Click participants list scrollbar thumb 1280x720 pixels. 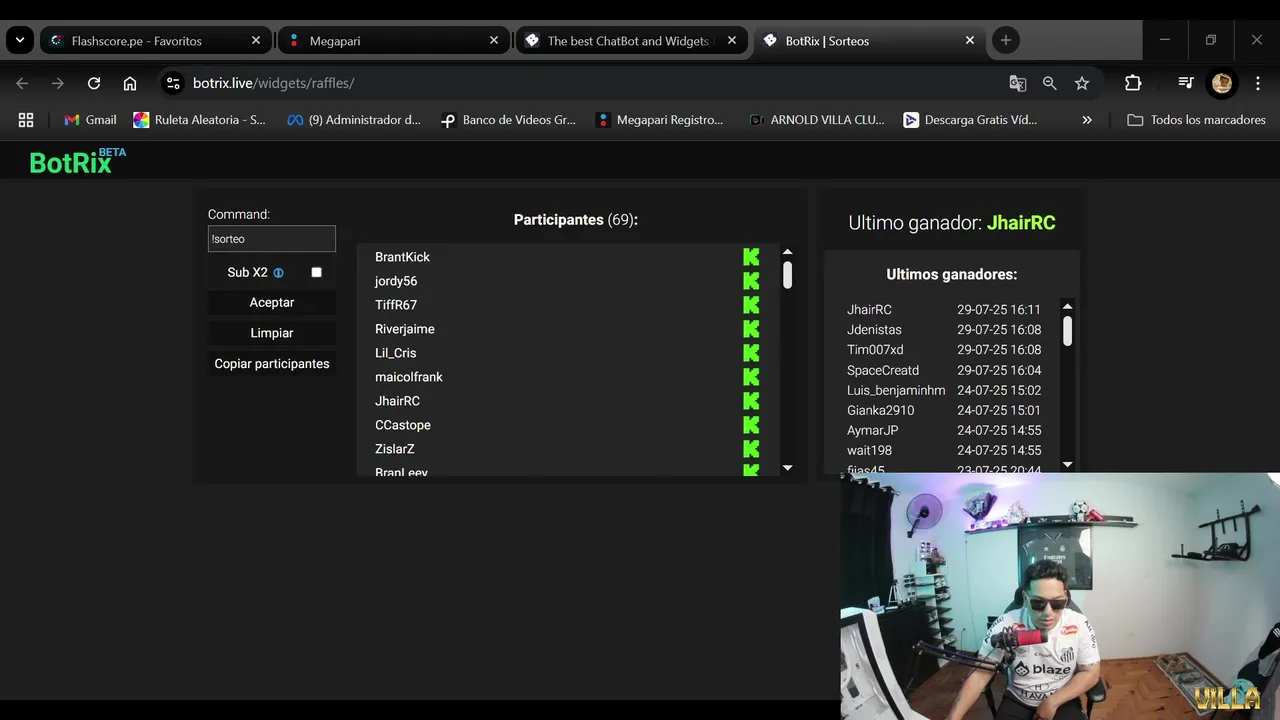[x=788, y=275]
